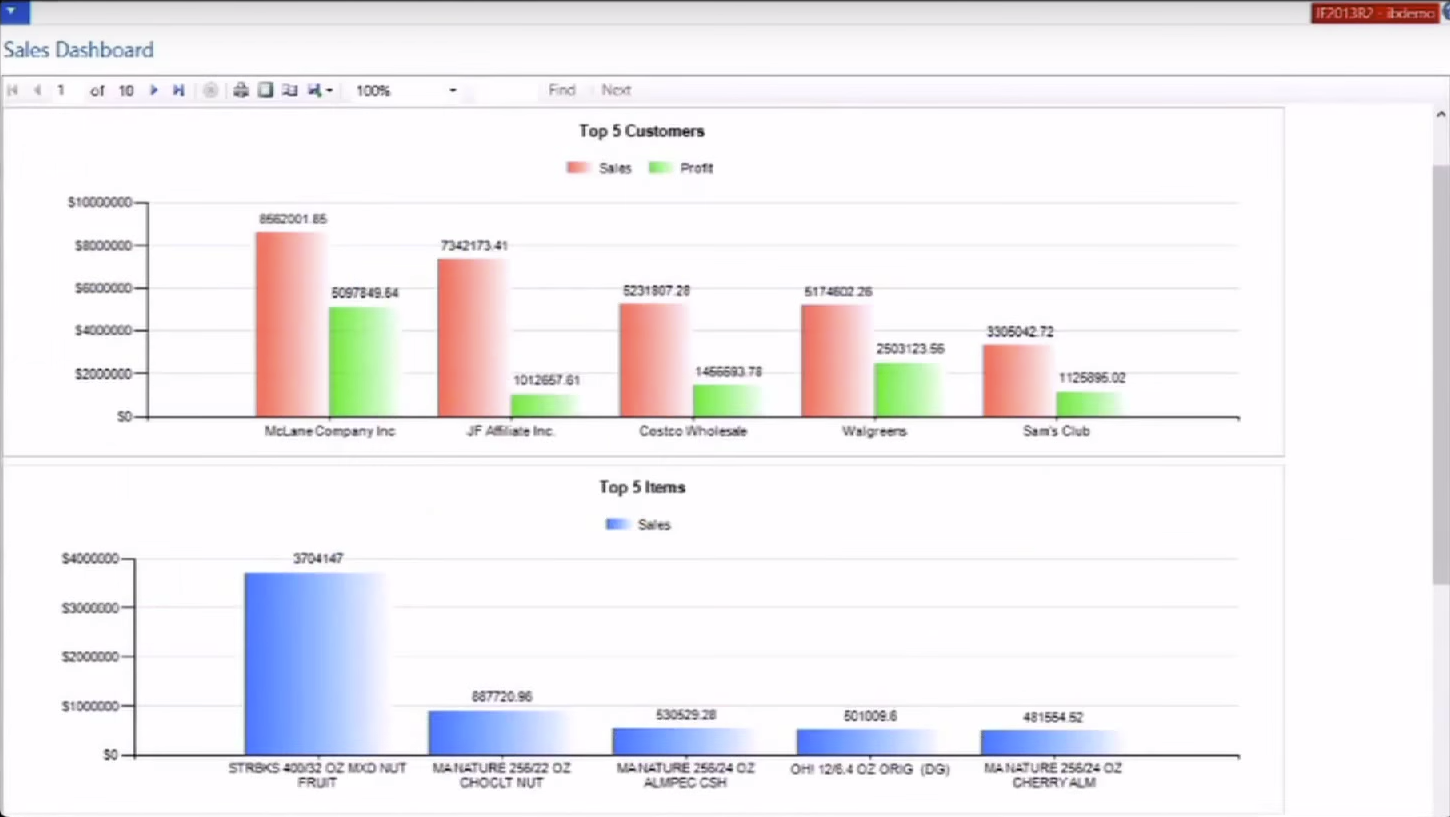Open the page setup icon
The height and width of the screenshot is (817, 1450).
point(289,90)
